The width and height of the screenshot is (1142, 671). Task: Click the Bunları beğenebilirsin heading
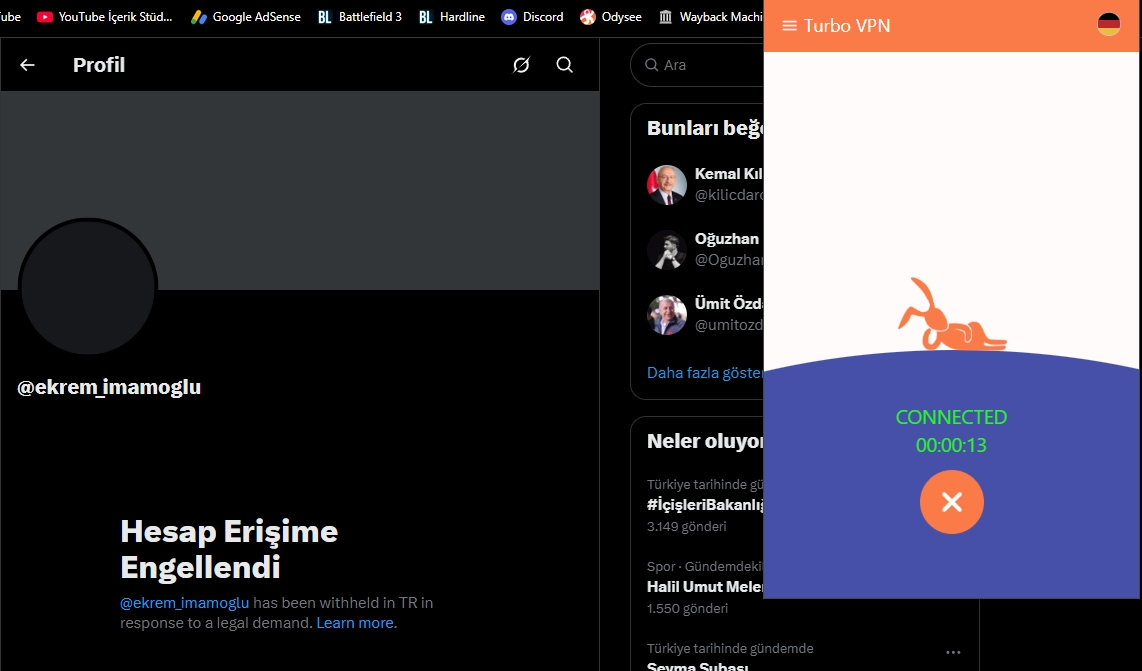pyautogui.click(x=704, y=128)
